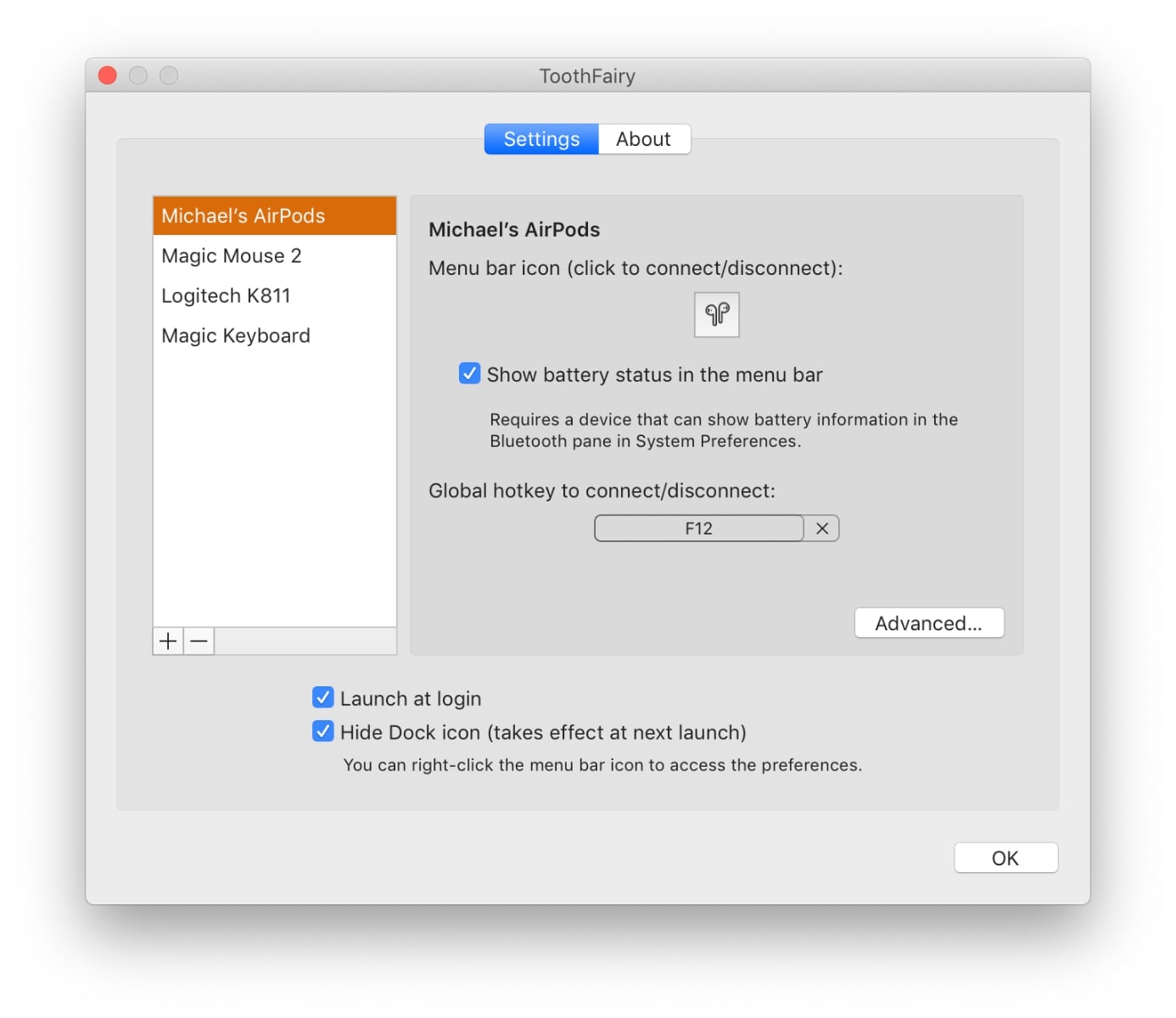Toggle Hide Dock icon checkbox
Screen dimensions: 1176x1018
[323, 731]
